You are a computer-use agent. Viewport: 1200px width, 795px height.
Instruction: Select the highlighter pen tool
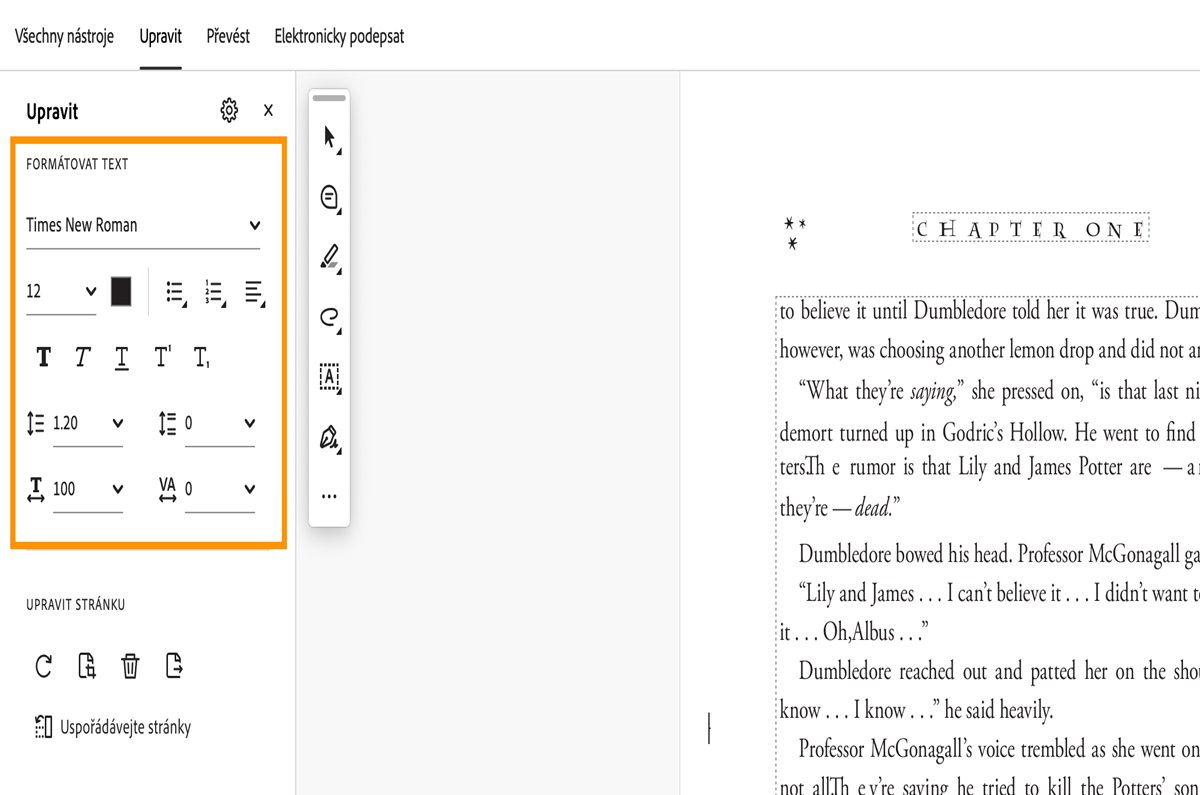[x=330, y=257]
